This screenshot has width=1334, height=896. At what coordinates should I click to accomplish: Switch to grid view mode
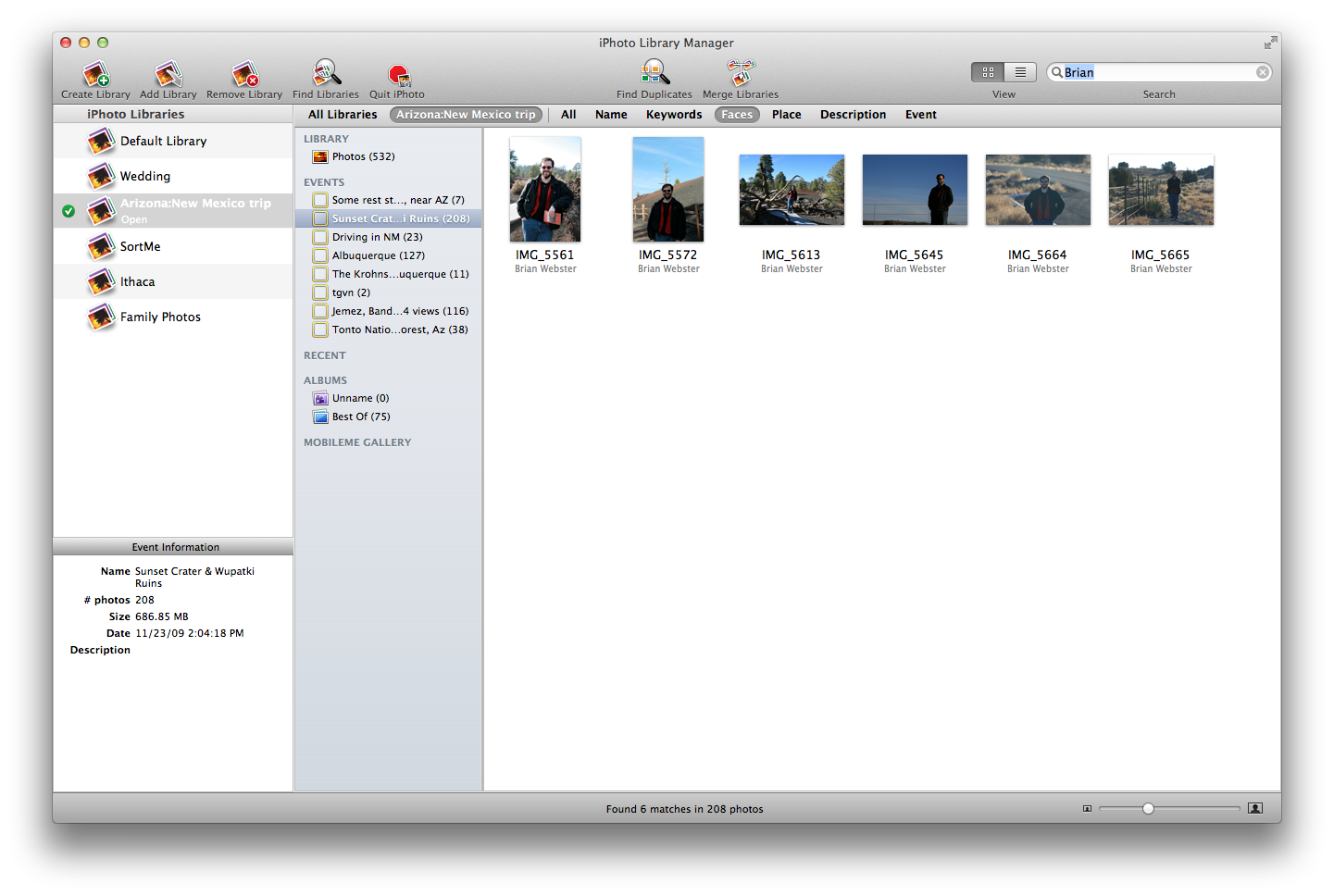988,72
